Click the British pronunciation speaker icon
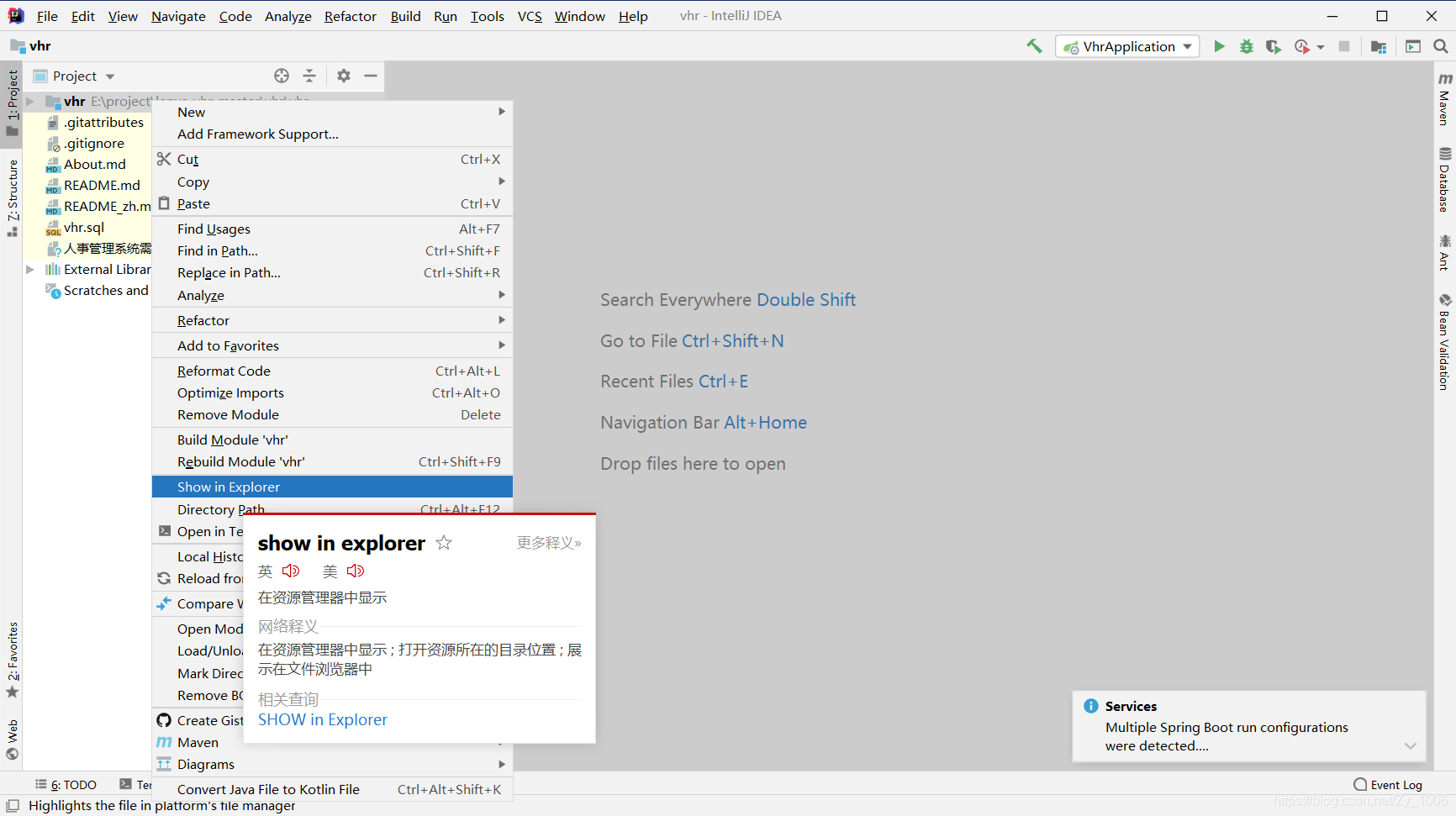 point(291,571)
